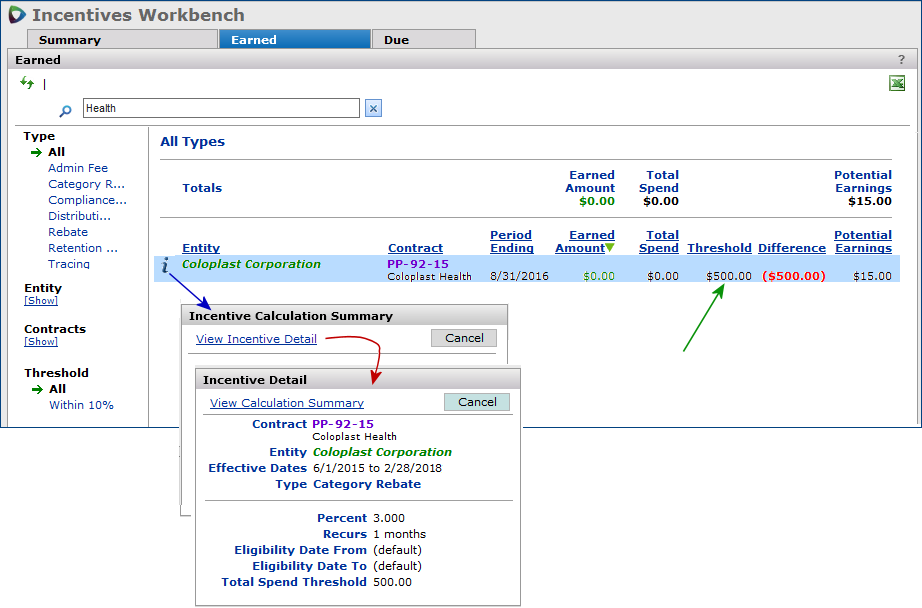Click the info icon beside Coloplast Corporation
Image resolution: width=922 pixels, height=608 pixels.
166,265
